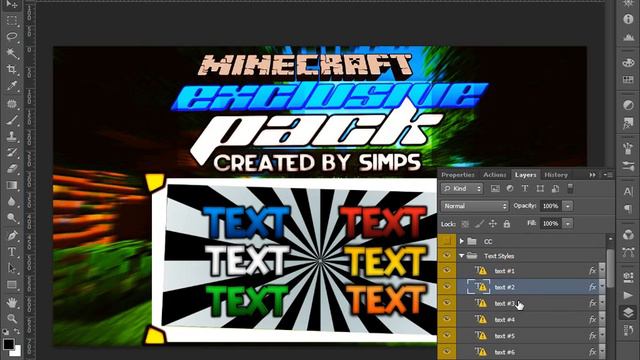The width and height of the screenshot is (640, 360).
Task: Open the Opacity slider dropdown arrow
Action: tap(568, 206)
